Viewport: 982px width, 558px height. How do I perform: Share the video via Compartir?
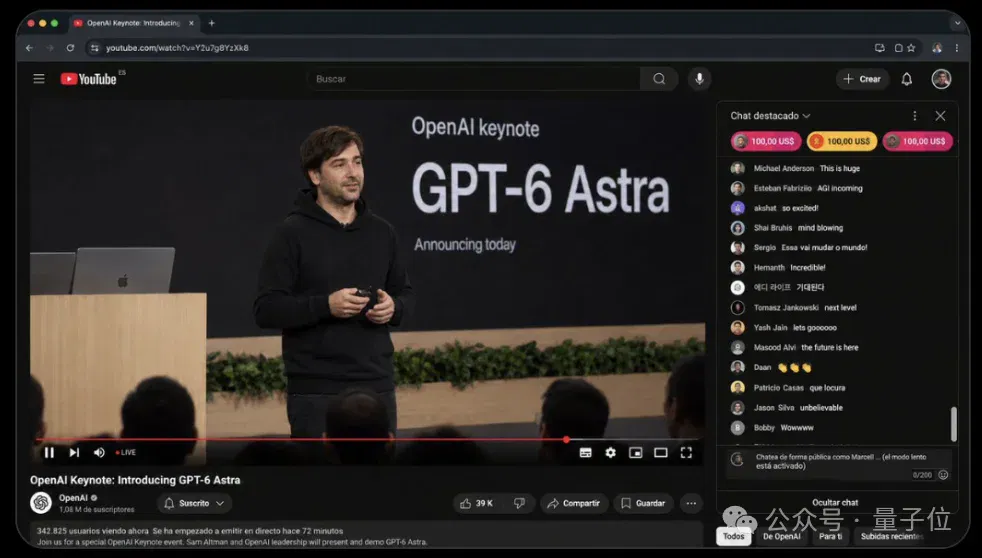click(573, 503)
